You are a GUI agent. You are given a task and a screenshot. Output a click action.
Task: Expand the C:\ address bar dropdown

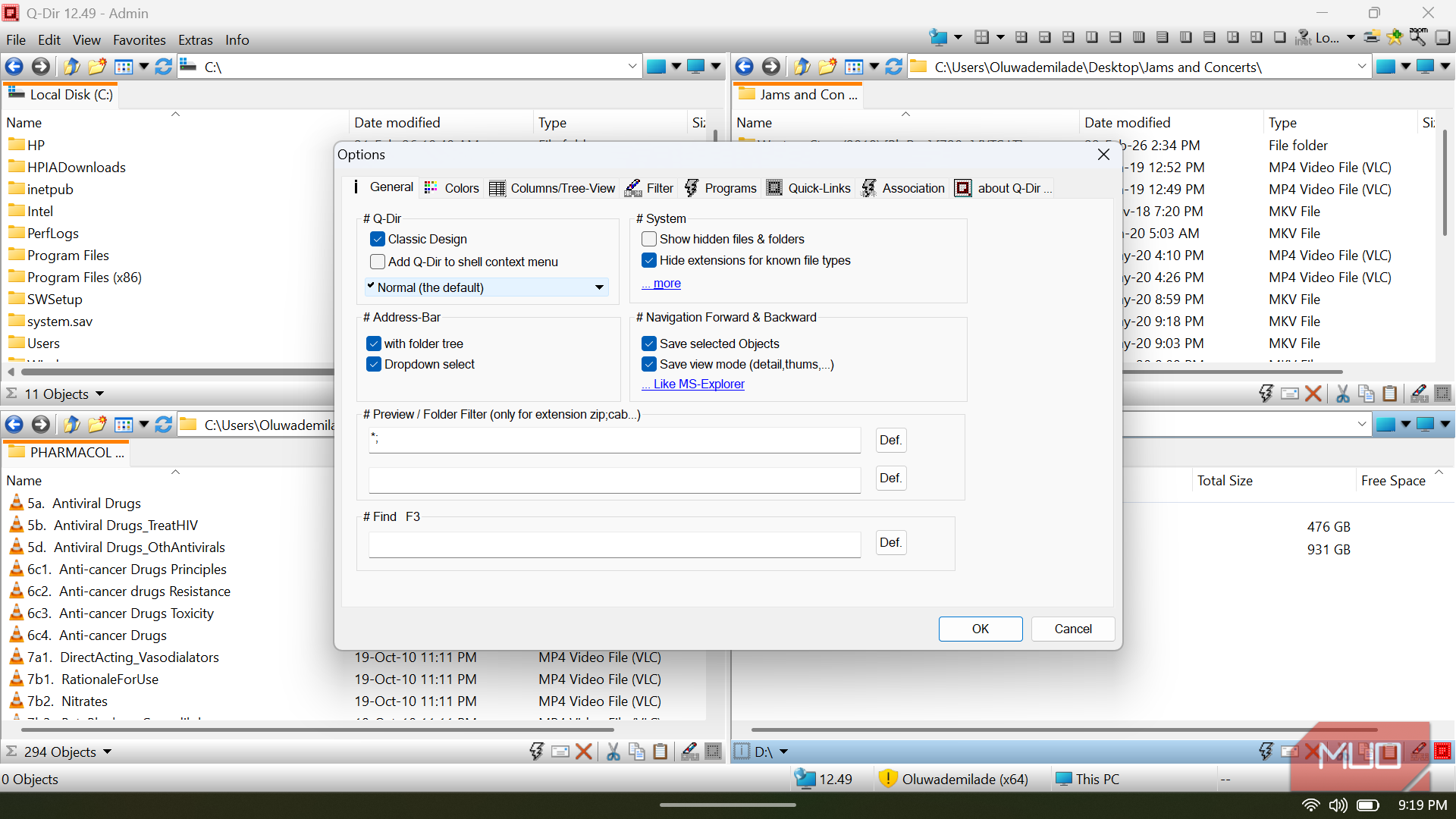point(632,67)
